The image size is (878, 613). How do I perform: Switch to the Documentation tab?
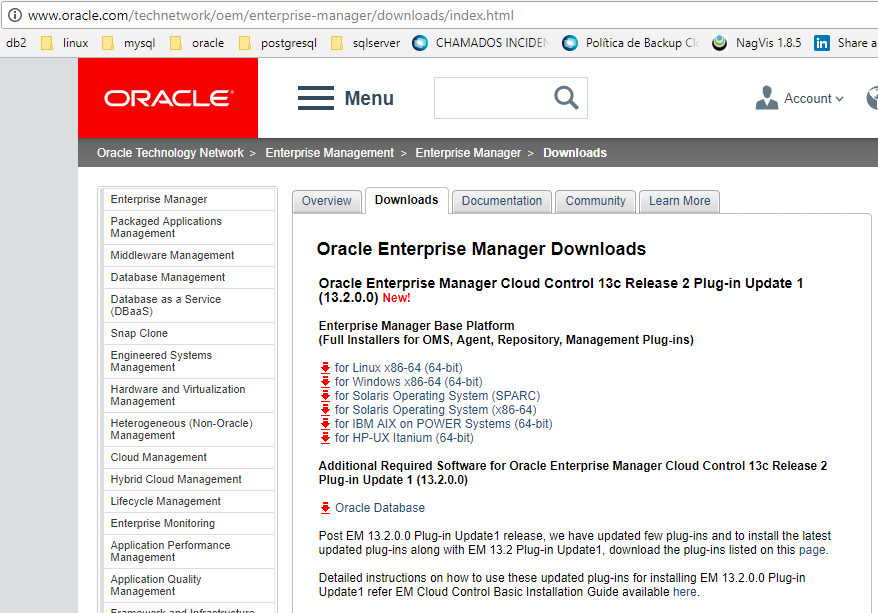coord(501,201)
